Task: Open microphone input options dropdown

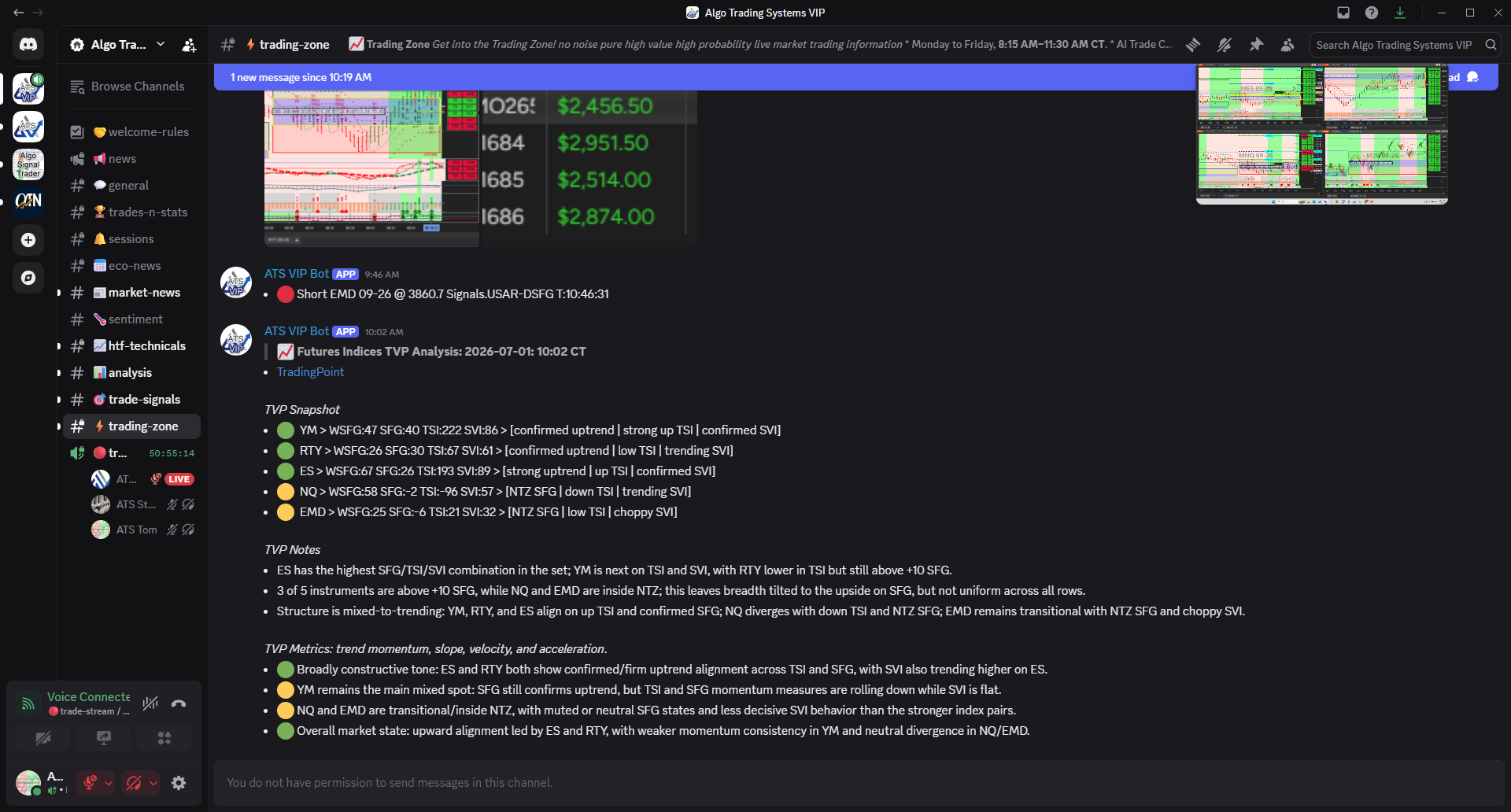Action: (109, 783)
